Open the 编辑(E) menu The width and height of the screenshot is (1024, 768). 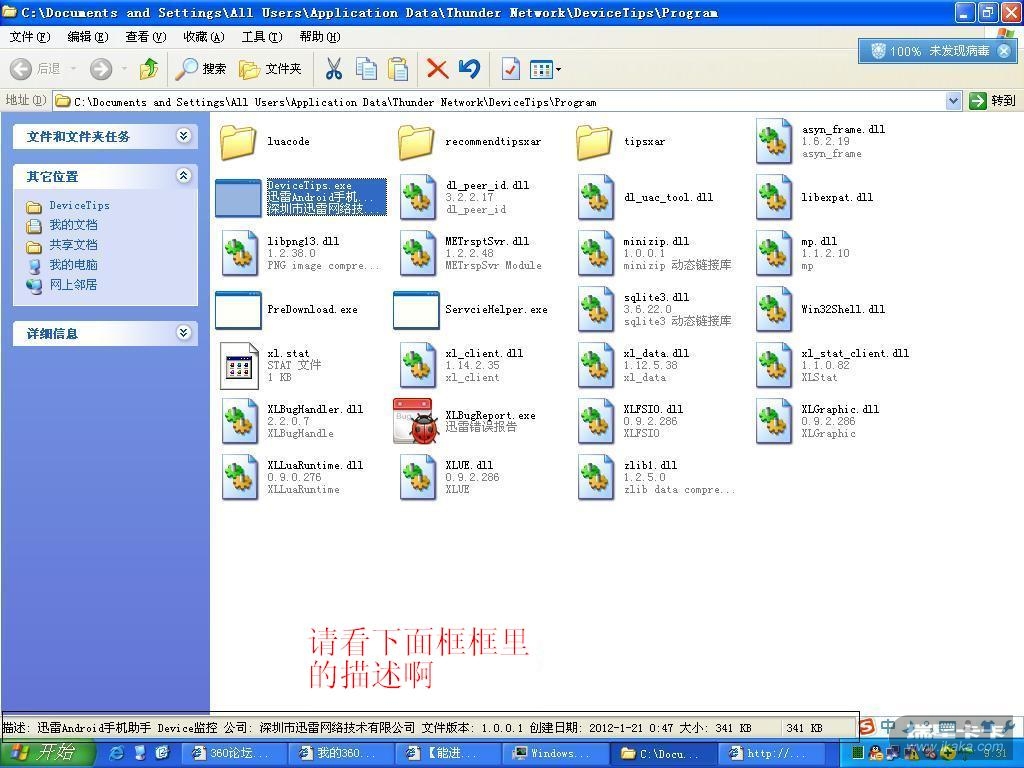click(x=88, y=37)
